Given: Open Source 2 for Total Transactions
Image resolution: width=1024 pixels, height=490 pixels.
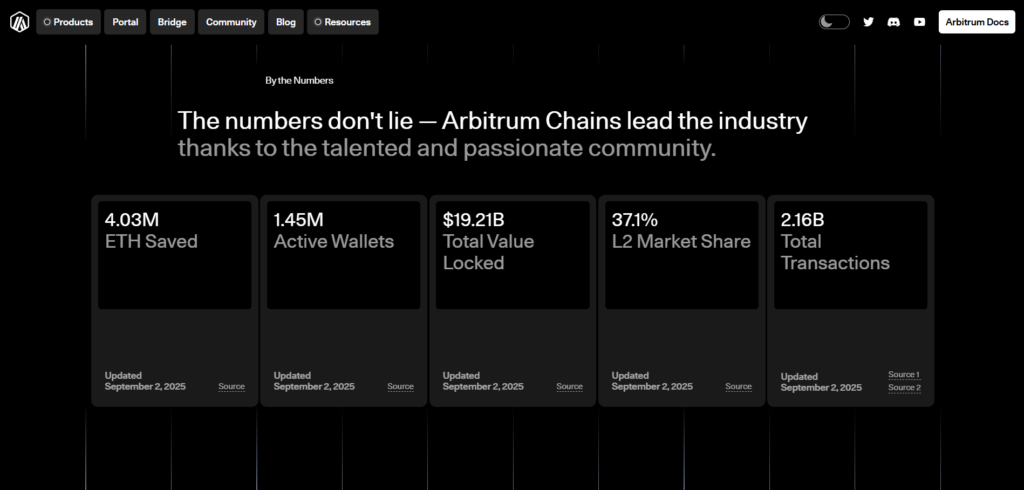Looking at the screenshot, I should 904,387.
